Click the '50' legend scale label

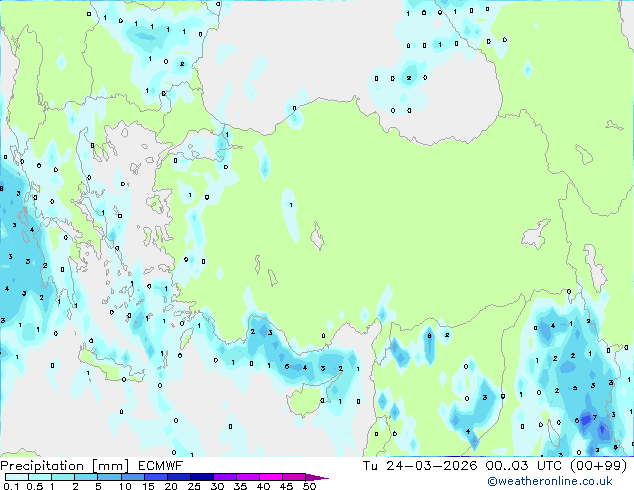click(309, 486)
